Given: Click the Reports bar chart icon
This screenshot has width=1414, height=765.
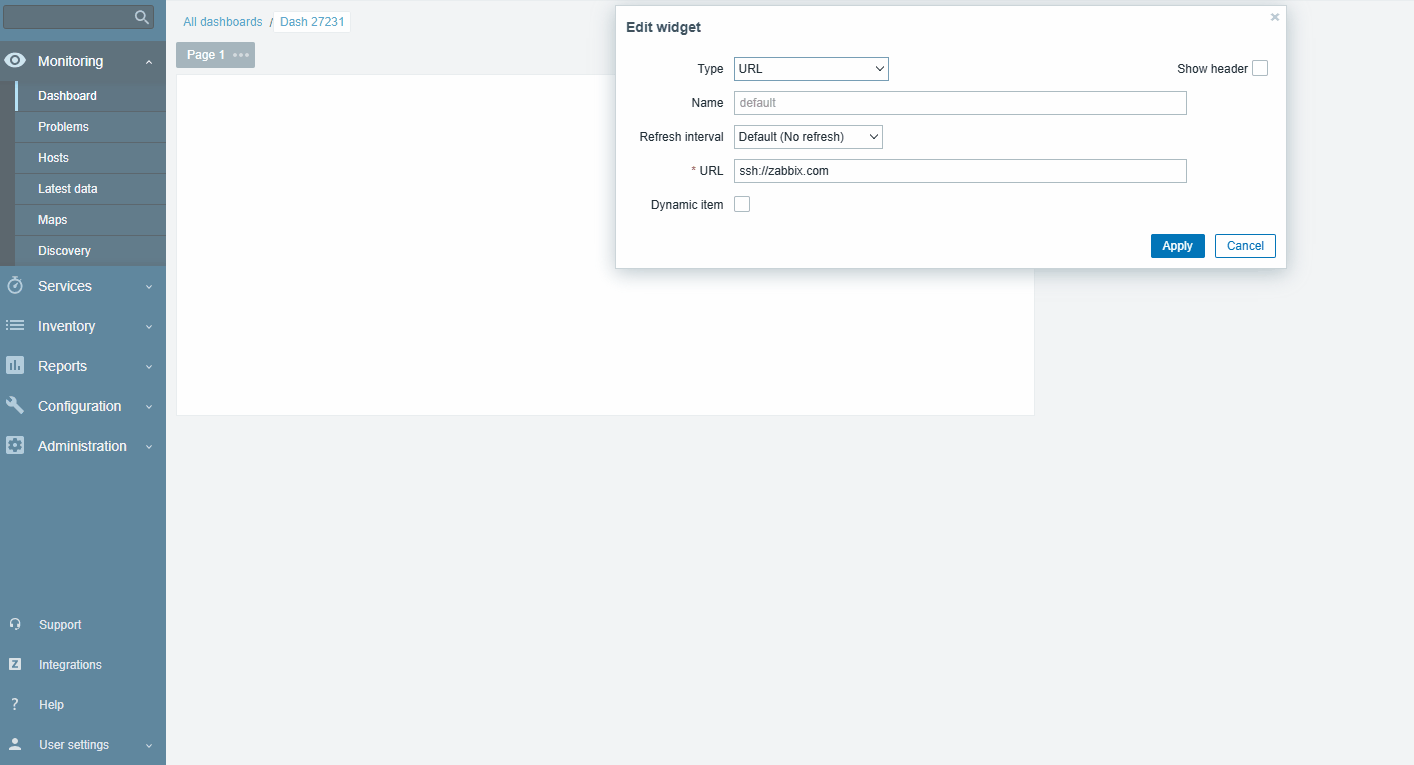Looking at the screenshot, I should click(15, 366).
